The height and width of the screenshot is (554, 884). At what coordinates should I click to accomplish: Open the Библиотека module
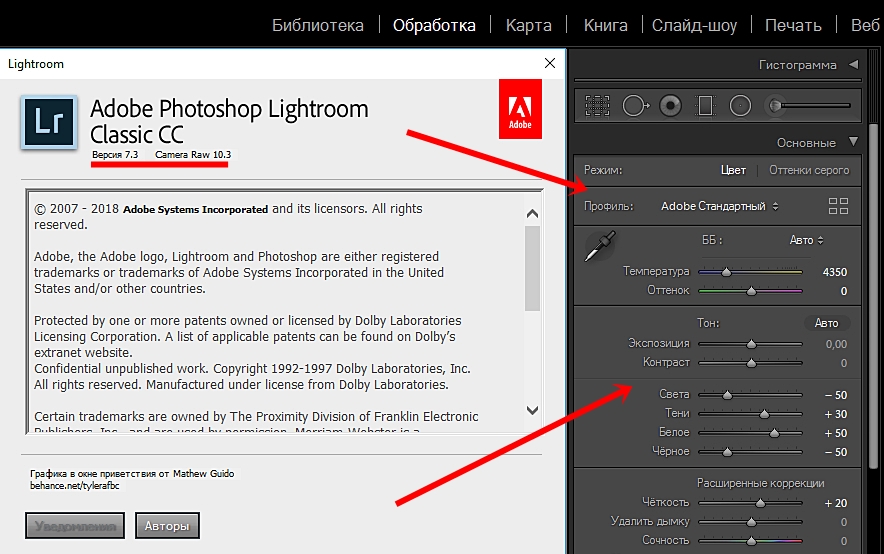pyautogui.click(x=317, y=25)
